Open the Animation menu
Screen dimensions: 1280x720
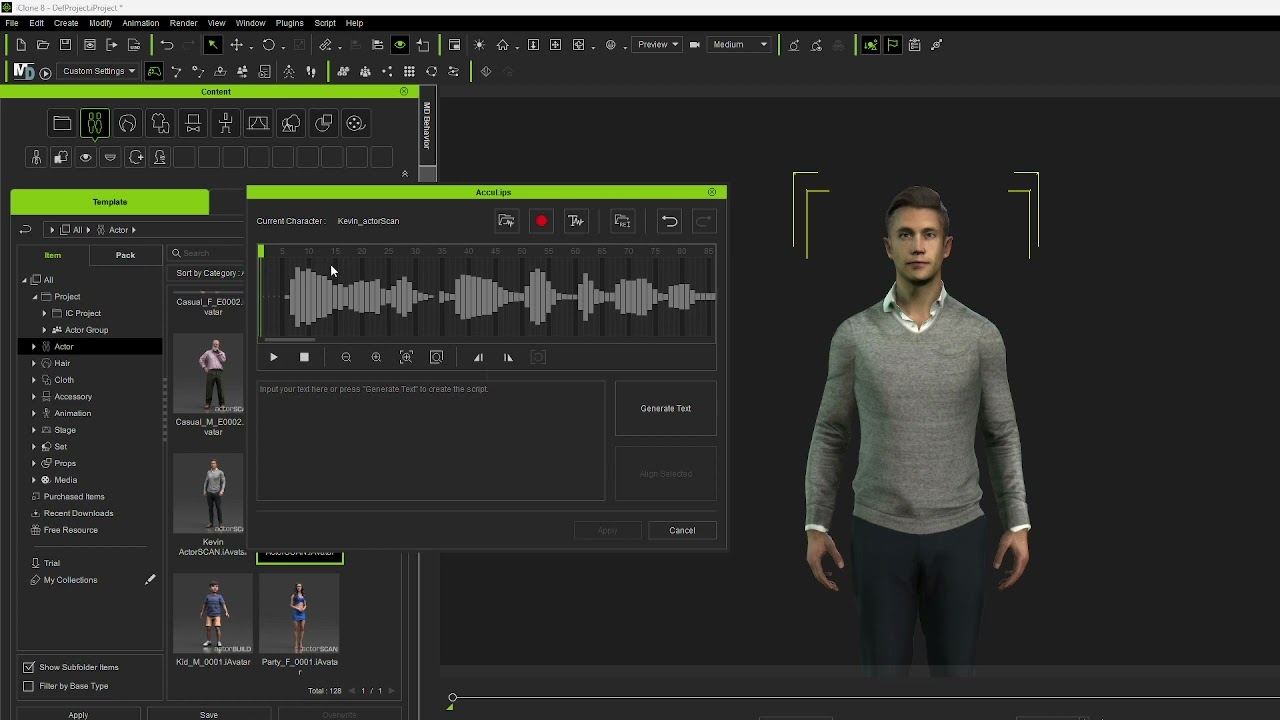(140, 23)
